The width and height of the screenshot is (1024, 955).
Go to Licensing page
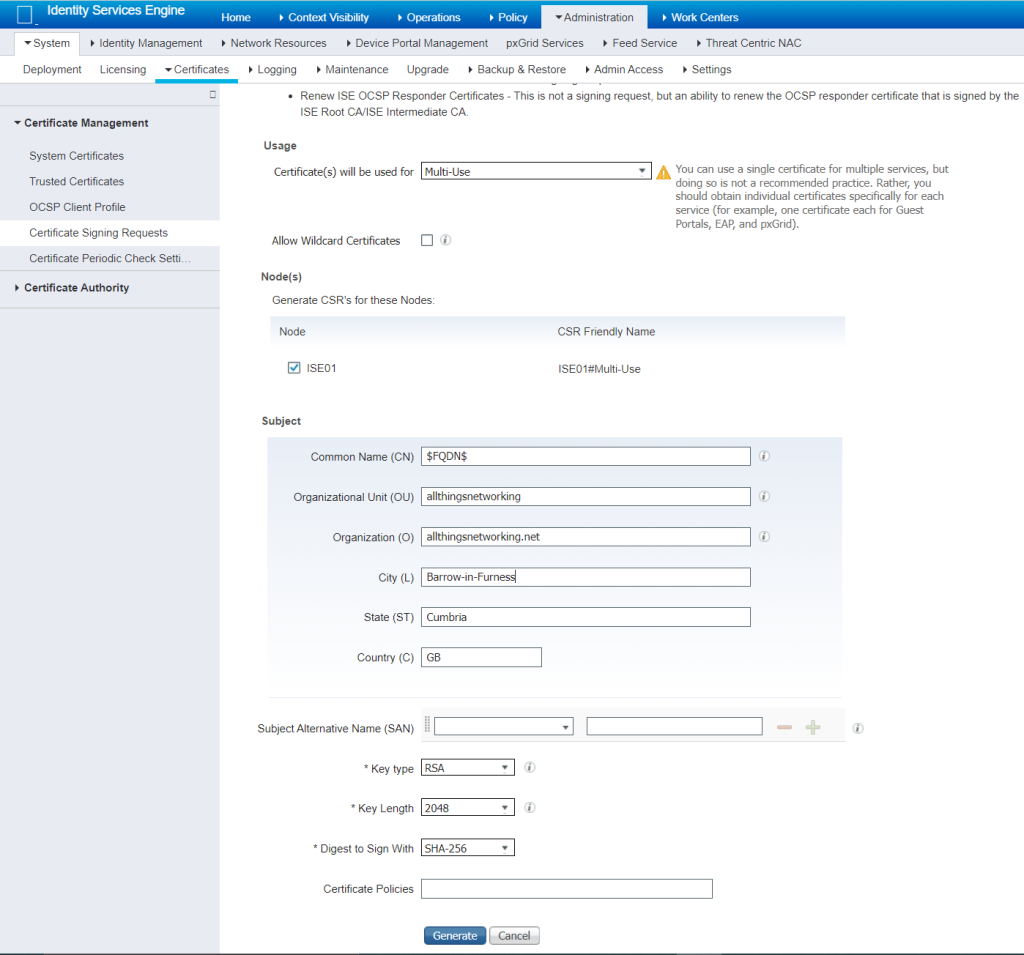(x=123, y=69)
